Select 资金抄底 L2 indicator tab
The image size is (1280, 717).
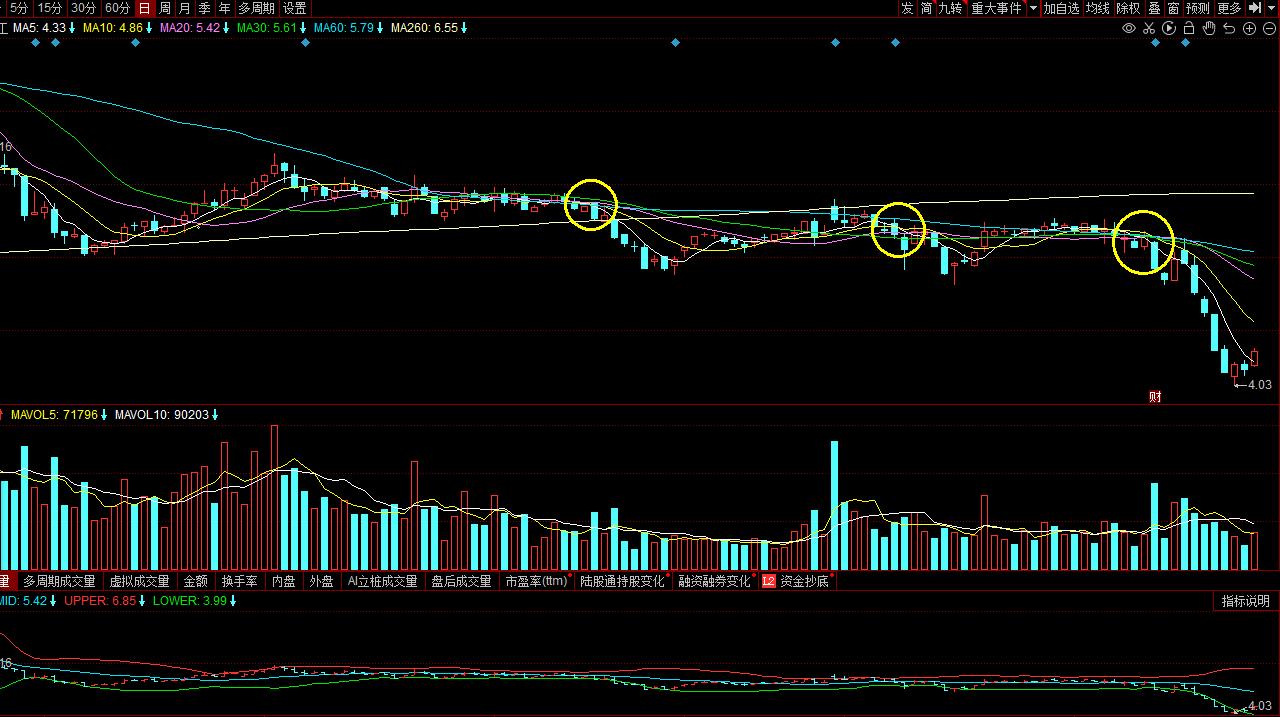point(797,581)
